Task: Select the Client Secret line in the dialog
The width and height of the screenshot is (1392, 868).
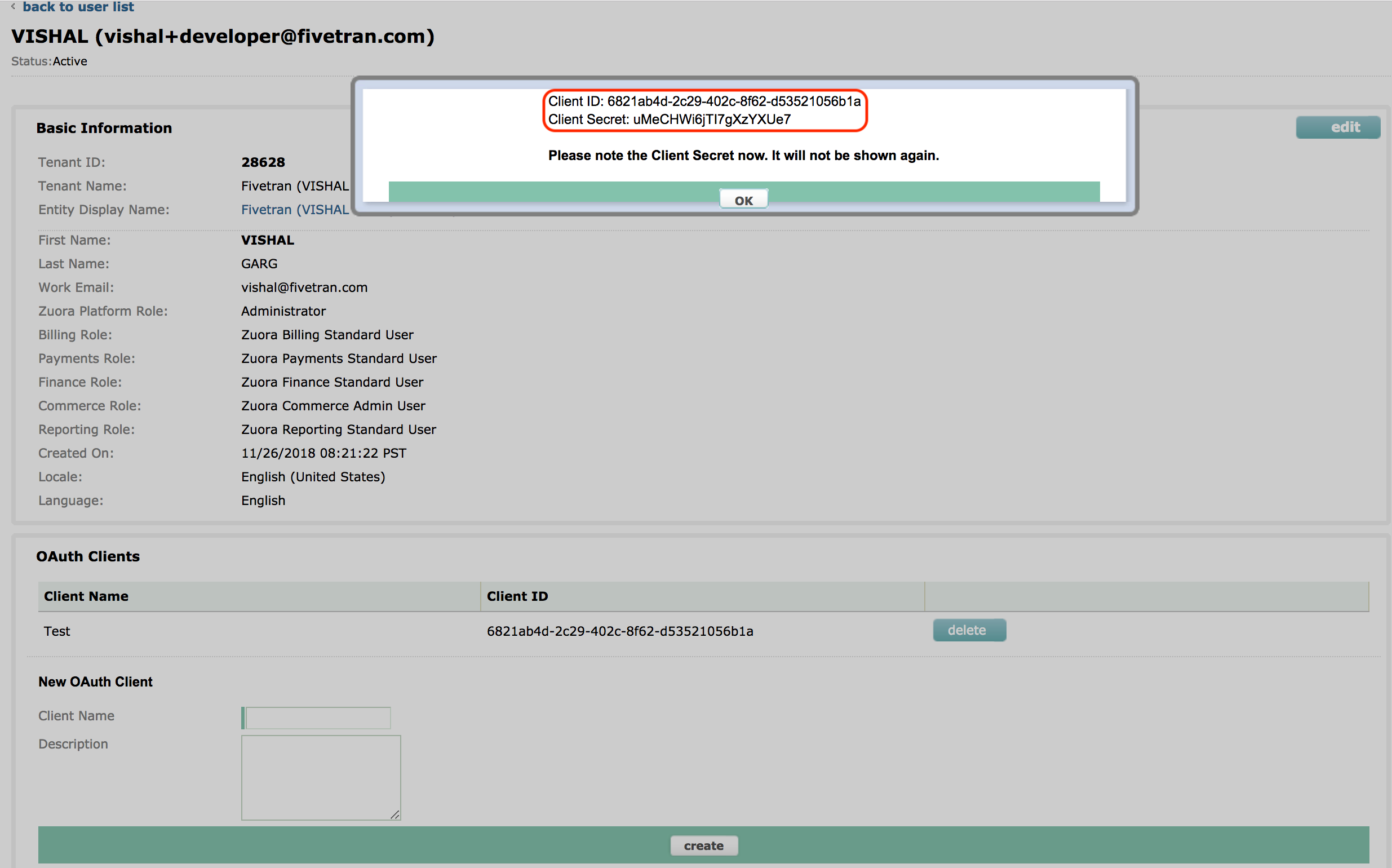Action: click(670, 119)
